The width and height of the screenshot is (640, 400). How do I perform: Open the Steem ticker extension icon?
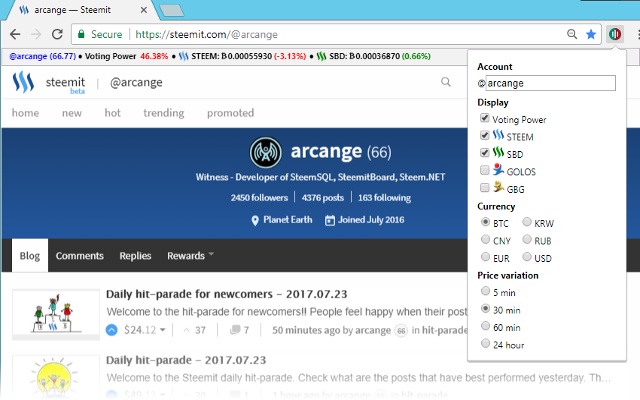click(615, 34)
